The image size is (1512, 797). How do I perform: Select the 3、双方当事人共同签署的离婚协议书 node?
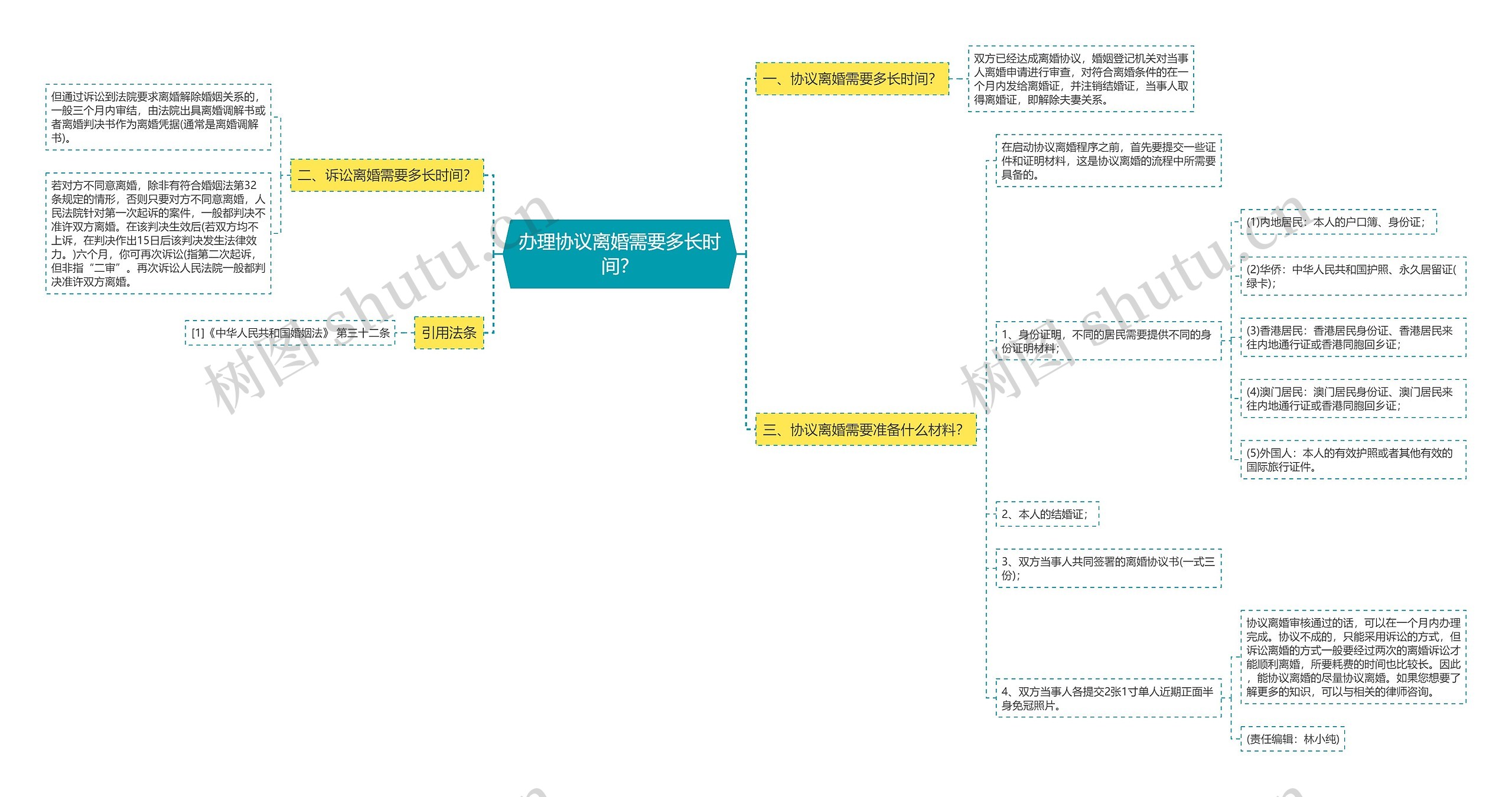pyautogui.click(x=1107, y=568)
